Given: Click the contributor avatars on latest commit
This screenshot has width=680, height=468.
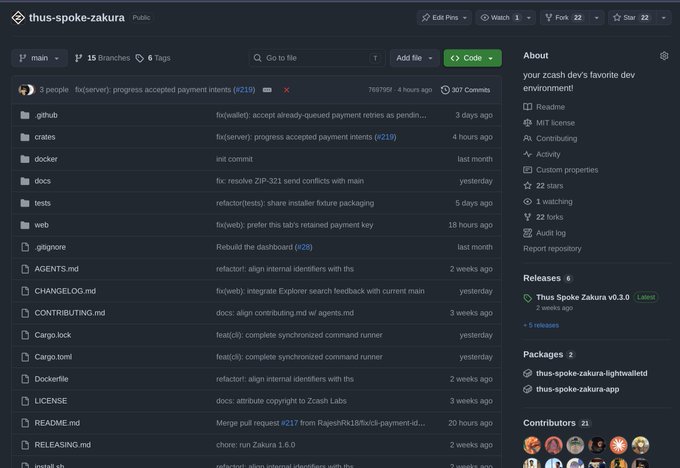Looking at the screenshot, I should pyautogui.click(x=26, y=90).
